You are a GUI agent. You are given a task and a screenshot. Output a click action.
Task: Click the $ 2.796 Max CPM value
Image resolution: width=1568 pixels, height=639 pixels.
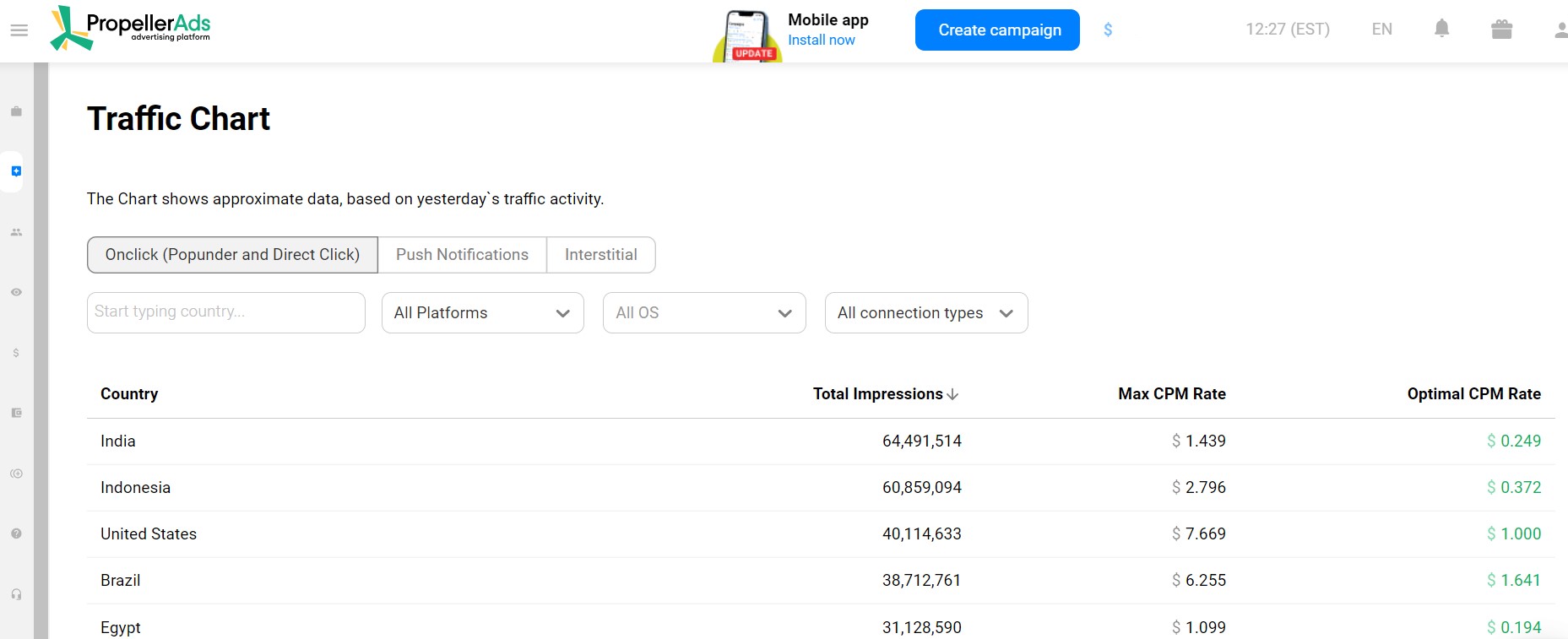pyautogui.click(x=1199, y=488)
